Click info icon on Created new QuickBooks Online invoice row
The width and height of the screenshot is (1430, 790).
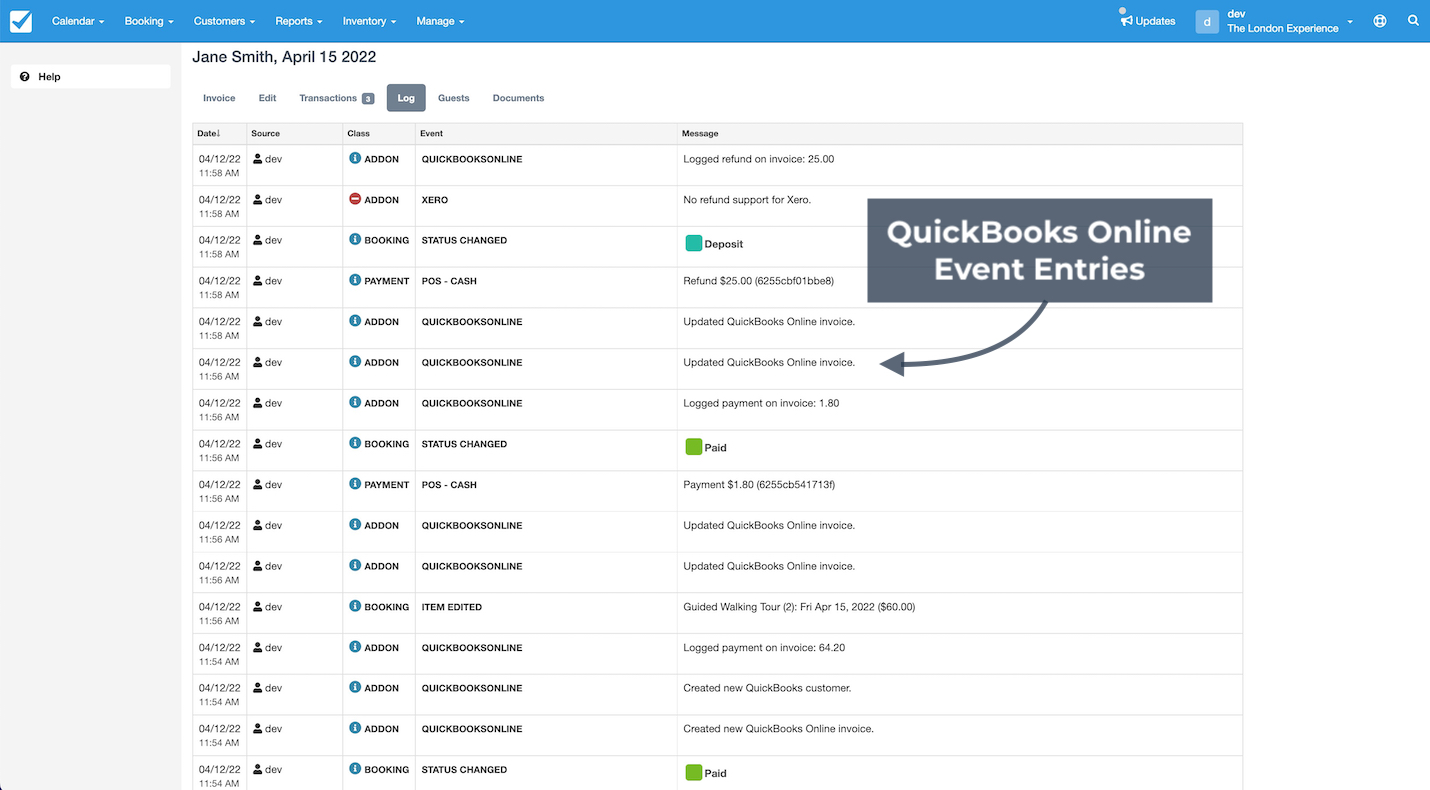[355, 728]
